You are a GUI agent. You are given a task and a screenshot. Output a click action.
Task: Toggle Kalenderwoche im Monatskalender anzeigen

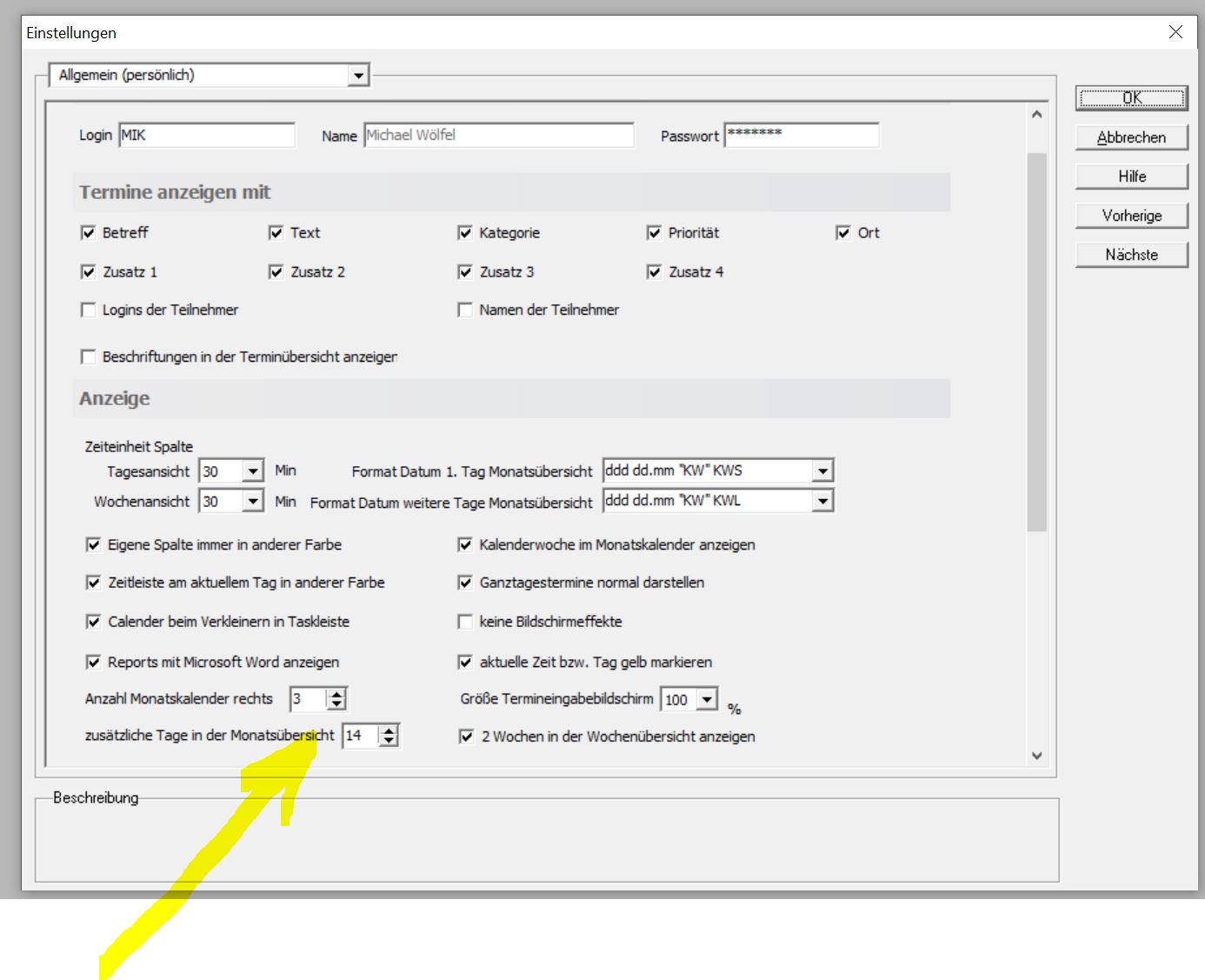pos(465,545)
